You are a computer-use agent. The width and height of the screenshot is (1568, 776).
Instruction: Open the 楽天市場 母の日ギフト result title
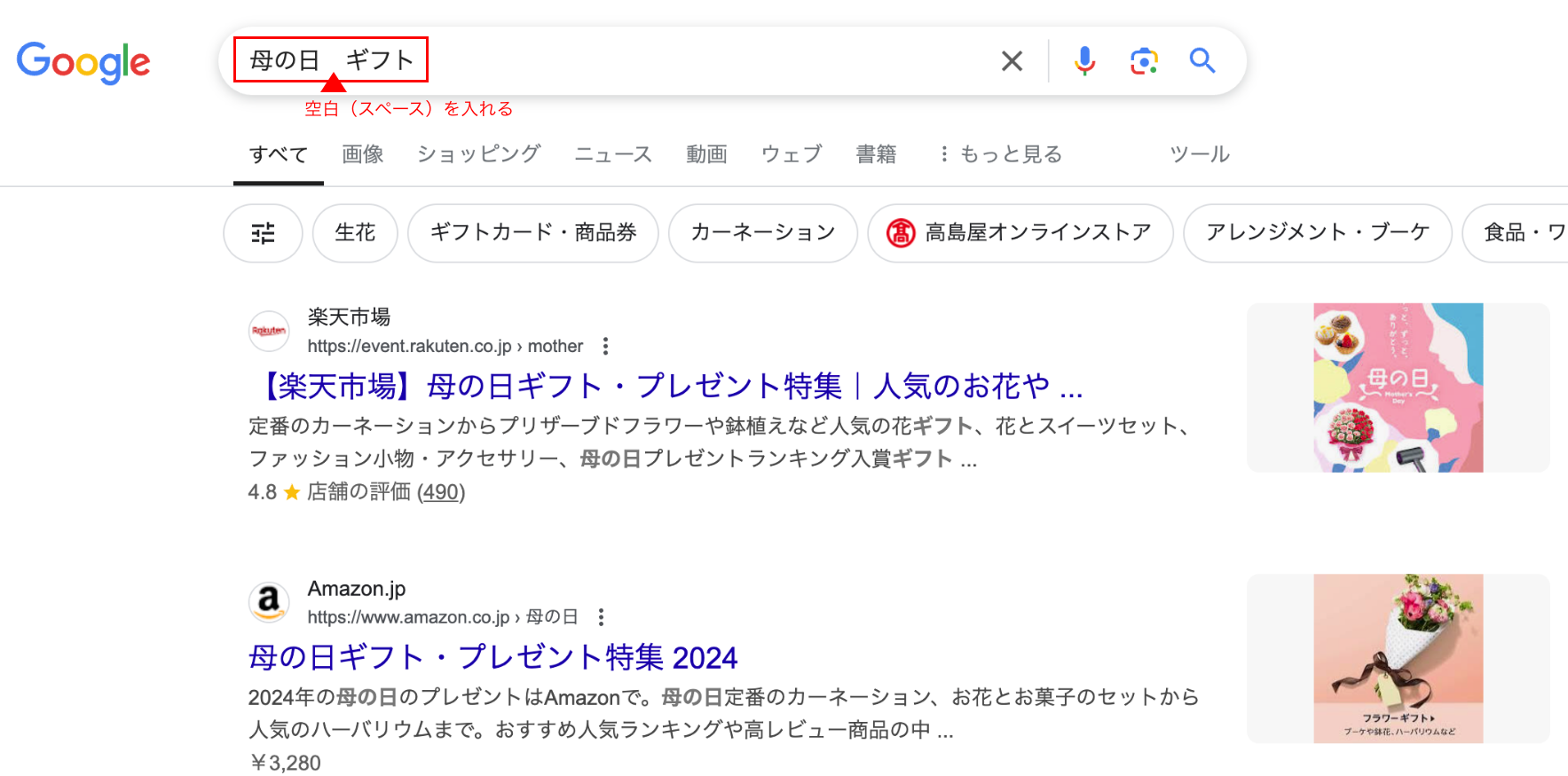666,387
